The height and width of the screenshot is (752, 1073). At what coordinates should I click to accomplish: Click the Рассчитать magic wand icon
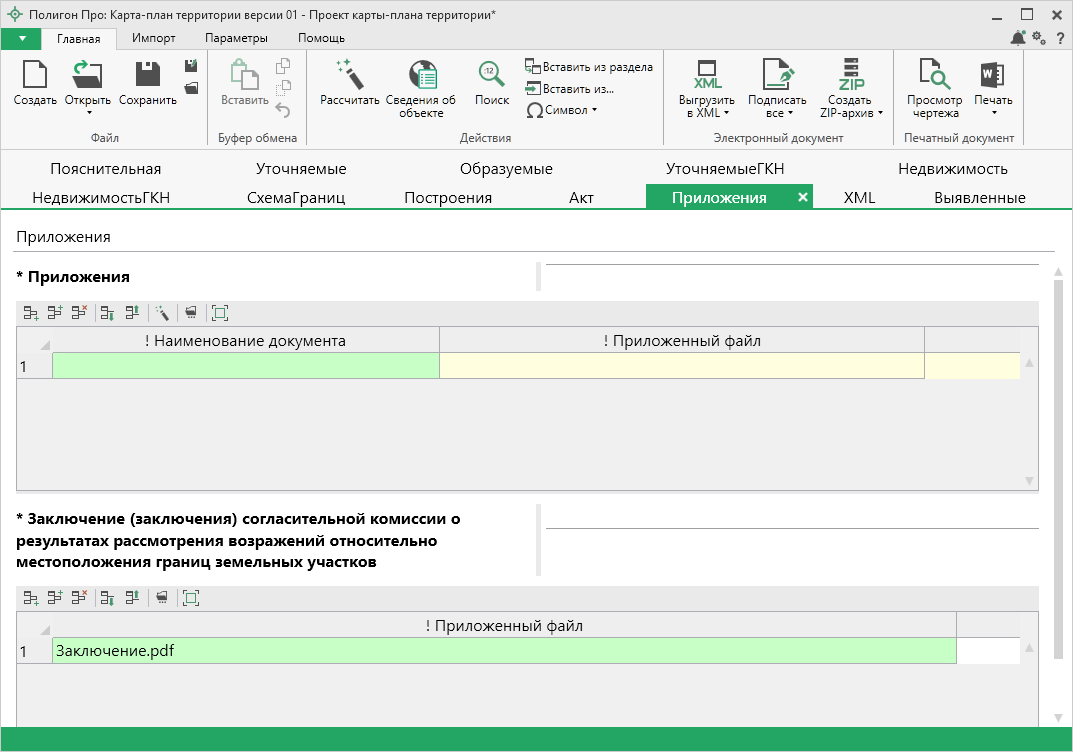[349, 74]
